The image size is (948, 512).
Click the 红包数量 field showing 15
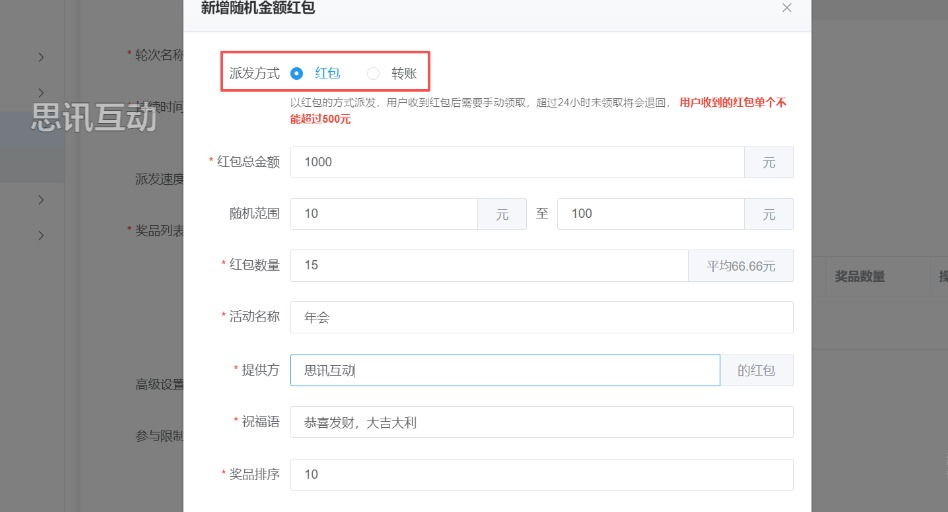[x=488, y=265]
